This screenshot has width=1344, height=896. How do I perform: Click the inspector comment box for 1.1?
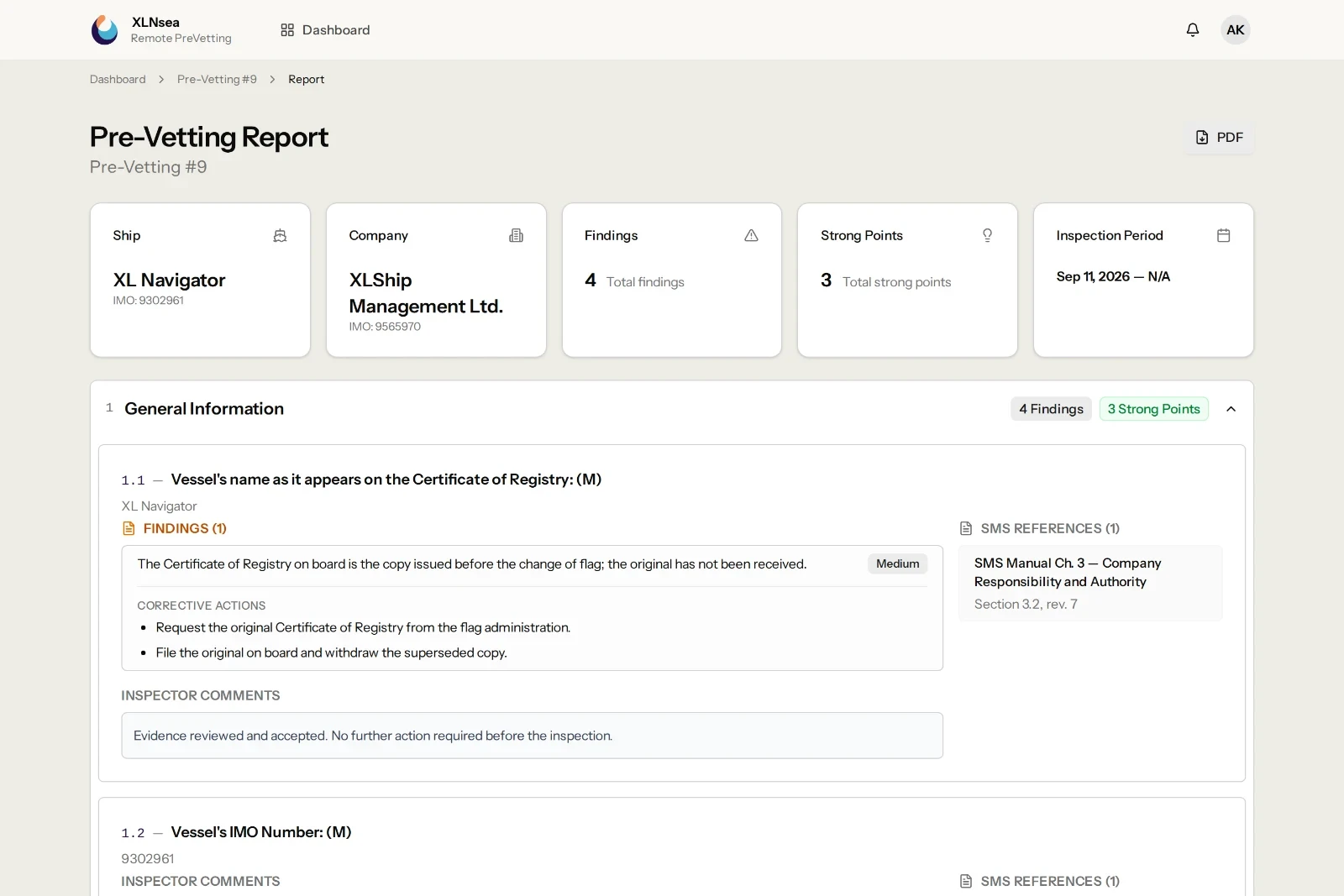click(x=532, y=736)
